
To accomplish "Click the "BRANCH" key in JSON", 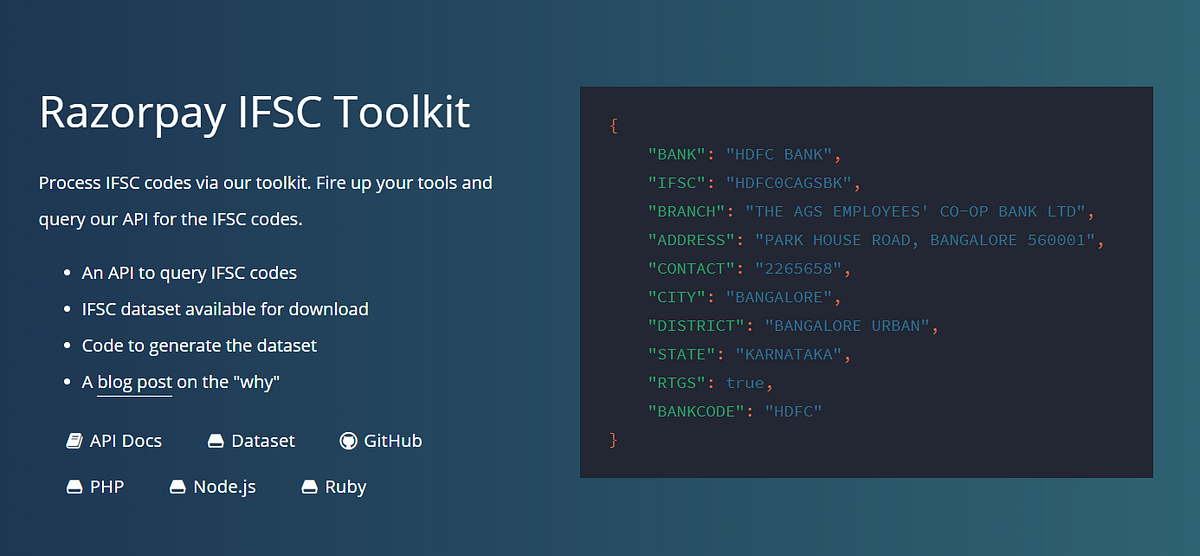I will (x=688, y=212).
